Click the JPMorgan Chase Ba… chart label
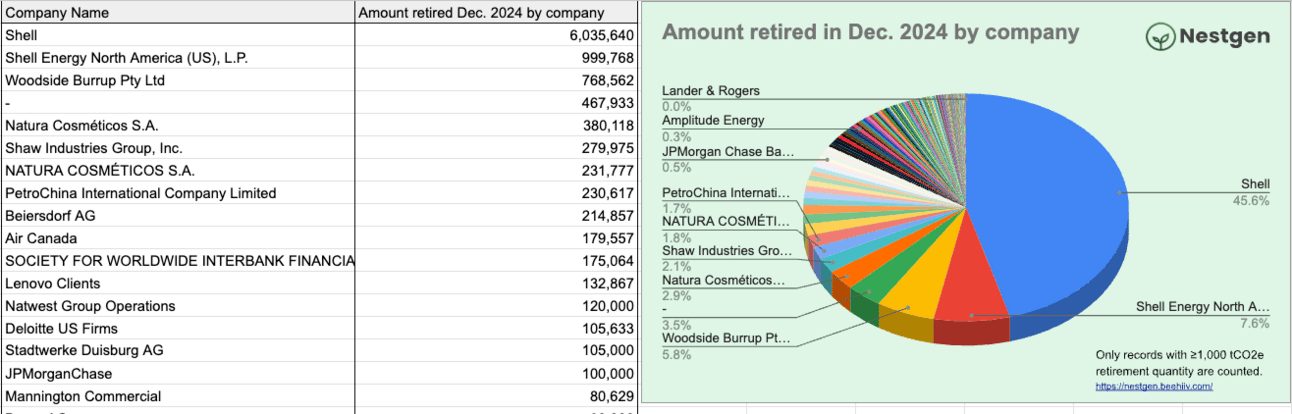Screen dimensions: 1292x414 (728, 160)
